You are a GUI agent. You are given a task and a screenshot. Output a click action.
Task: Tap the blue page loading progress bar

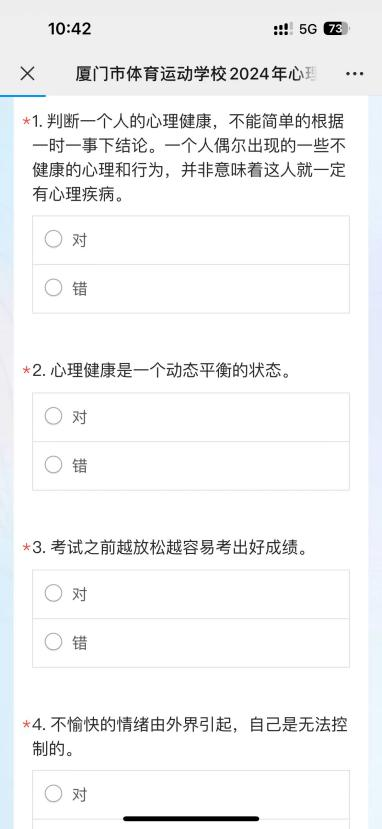point(23,96)
